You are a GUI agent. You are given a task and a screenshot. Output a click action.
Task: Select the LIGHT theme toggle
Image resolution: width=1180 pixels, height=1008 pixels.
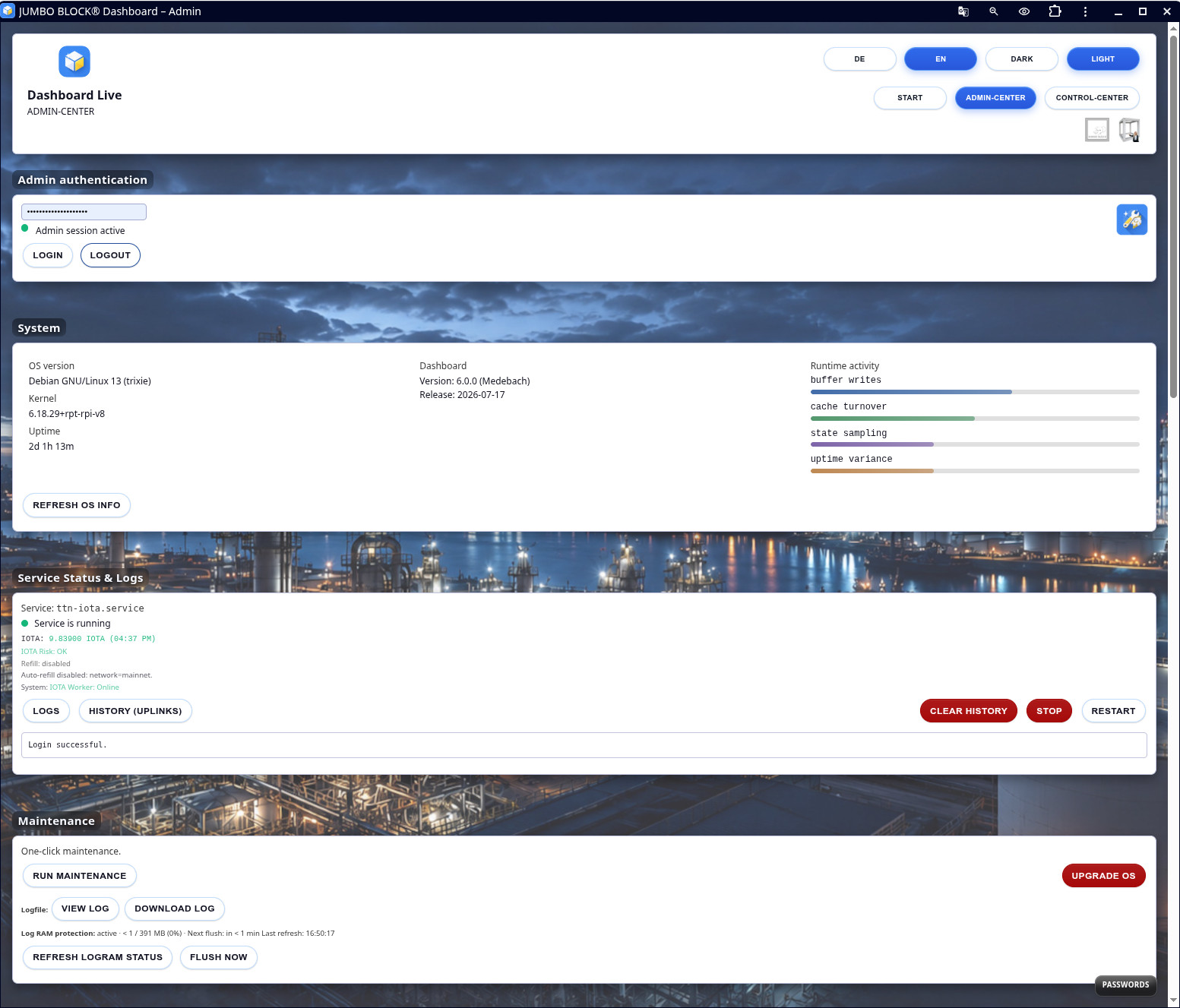[x=1102, y=59]
